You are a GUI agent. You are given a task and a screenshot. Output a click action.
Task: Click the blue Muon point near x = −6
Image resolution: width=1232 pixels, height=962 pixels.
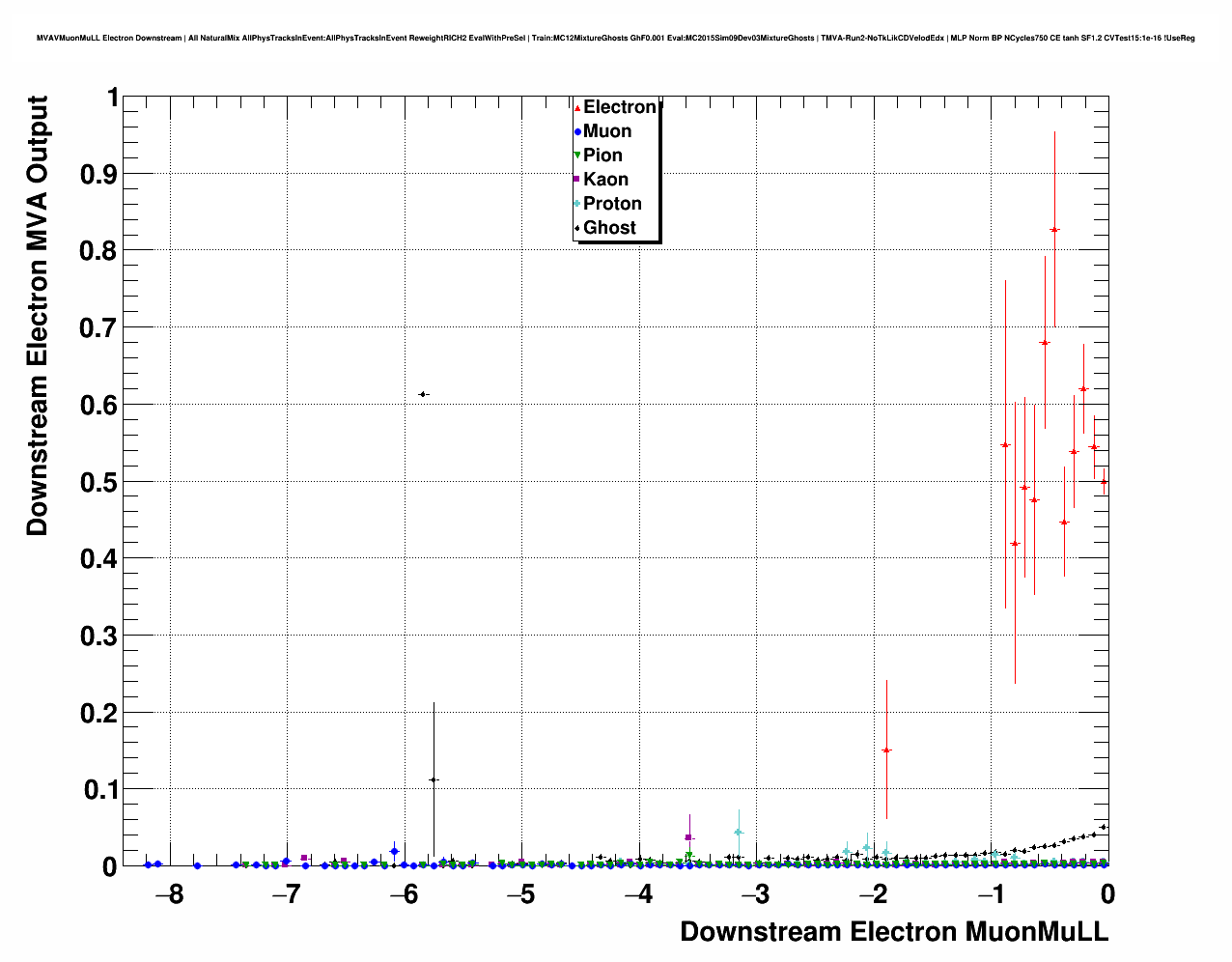[x=394, y=851]
